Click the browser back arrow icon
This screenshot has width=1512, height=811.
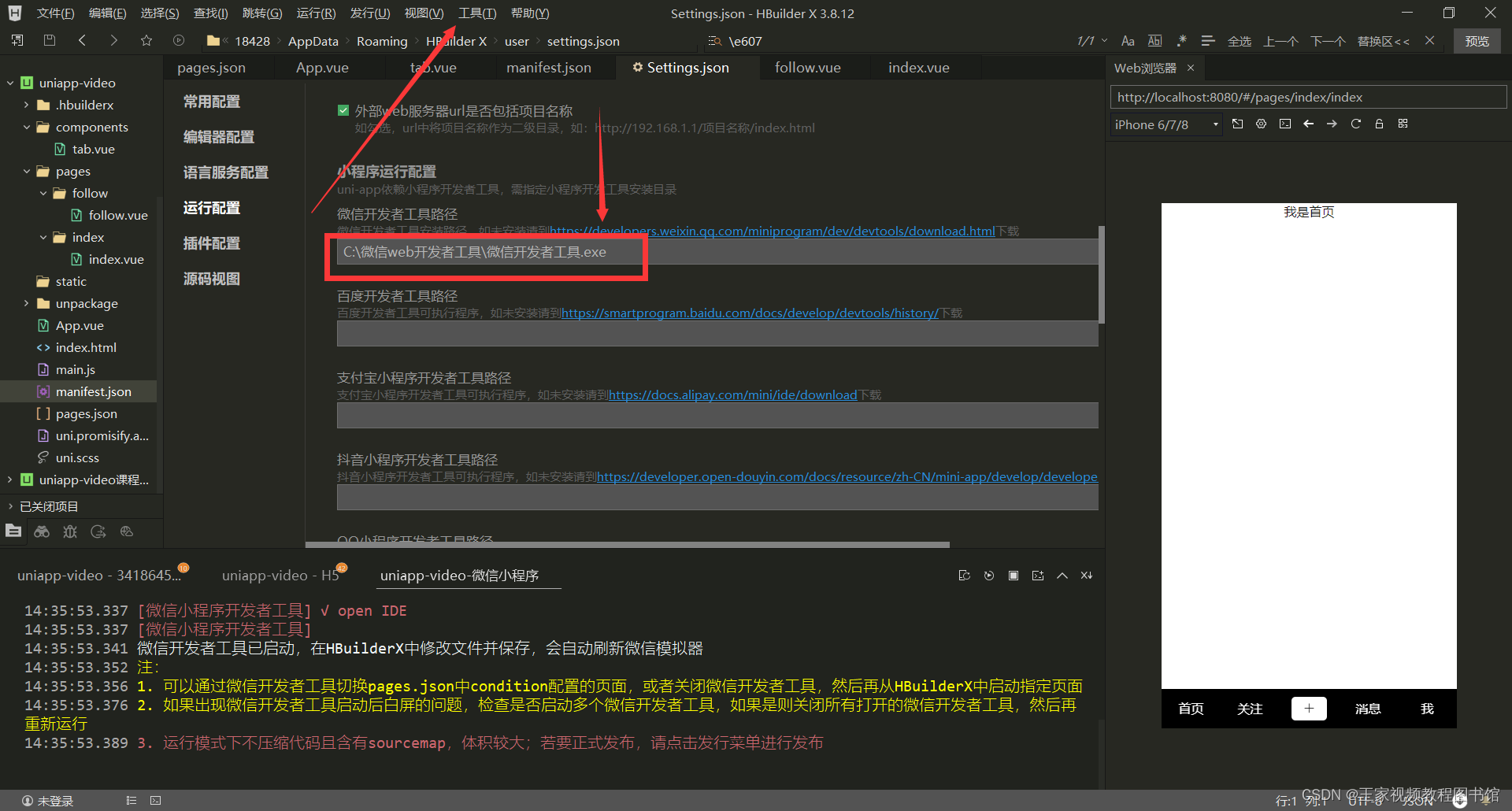1309,124
